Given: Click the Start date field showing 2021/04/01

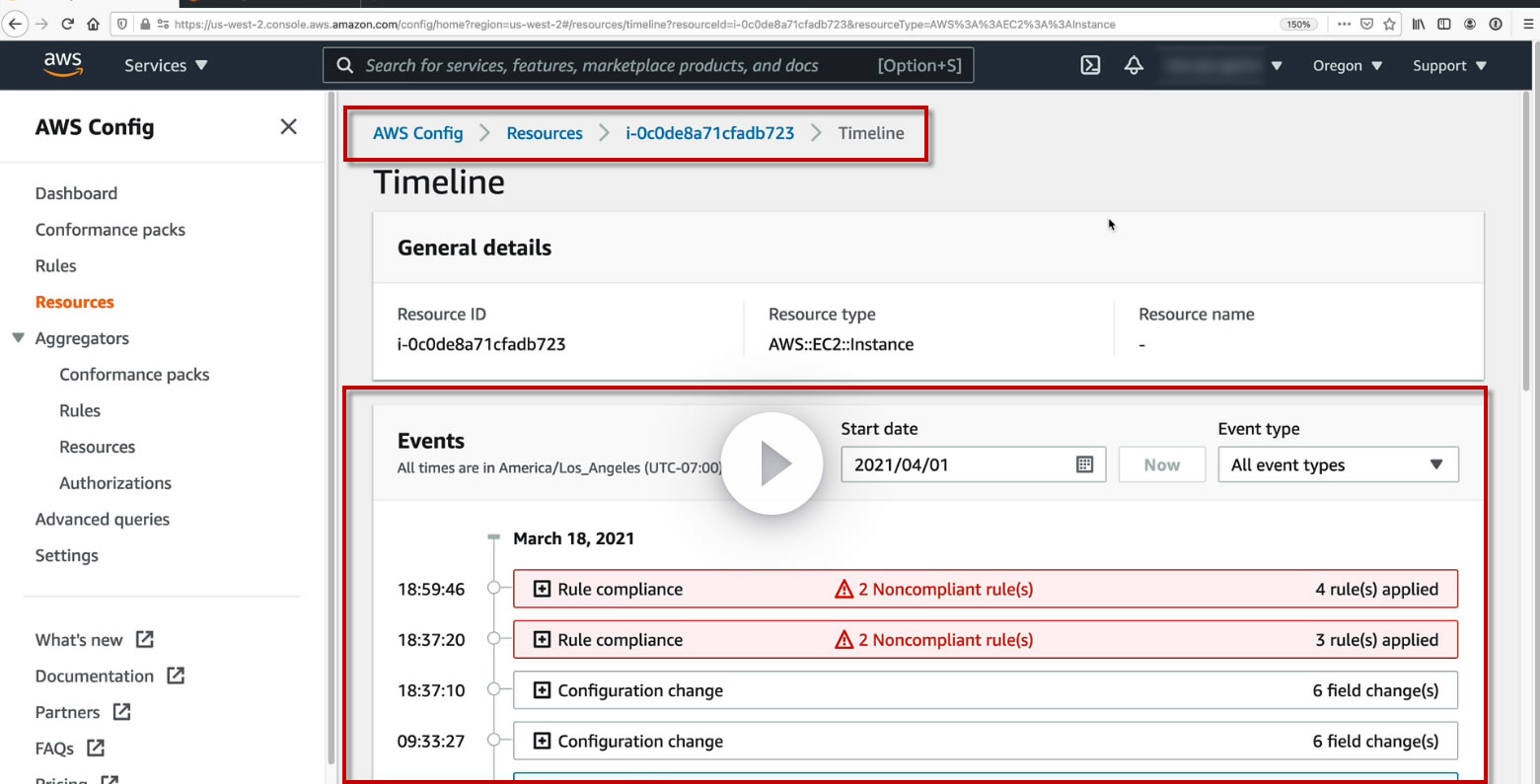Looking at the screenshot, I should 973,464.
